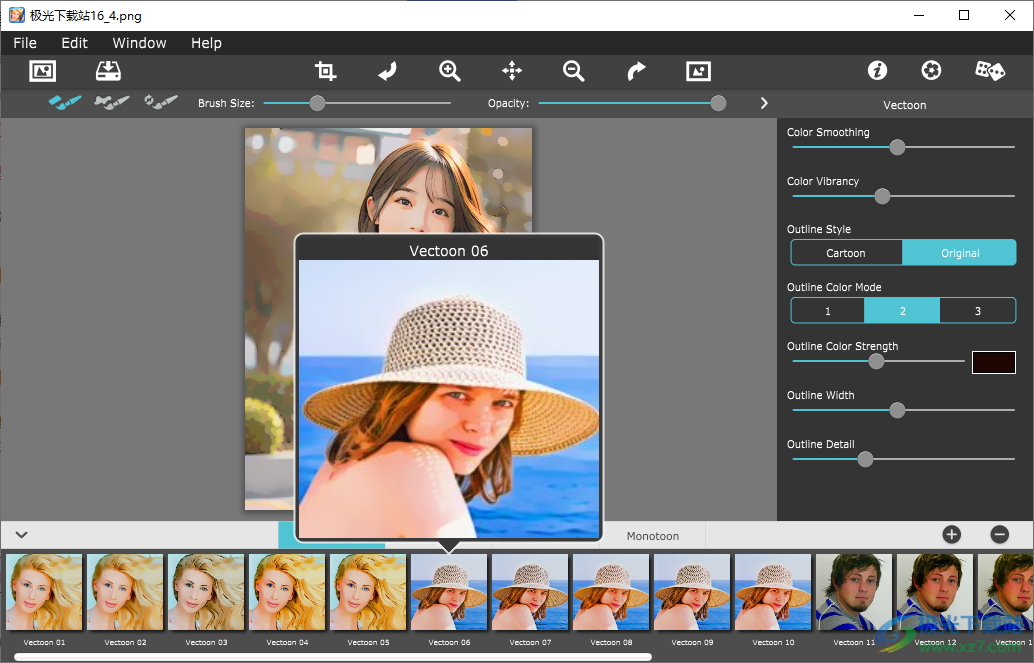Open the preferences gear icon

click(x=931, y=70)
